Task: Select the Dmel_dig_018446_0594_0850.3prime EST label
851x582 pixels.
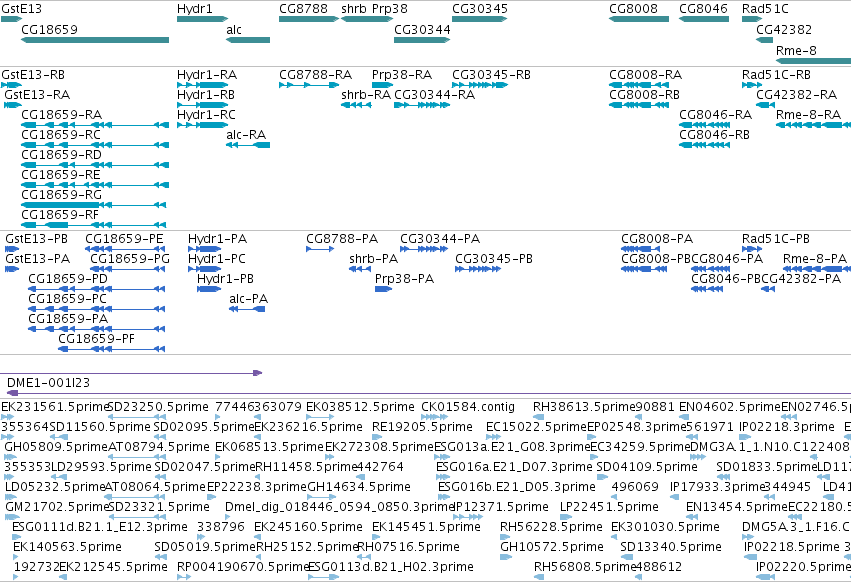Action: [340, 507]
